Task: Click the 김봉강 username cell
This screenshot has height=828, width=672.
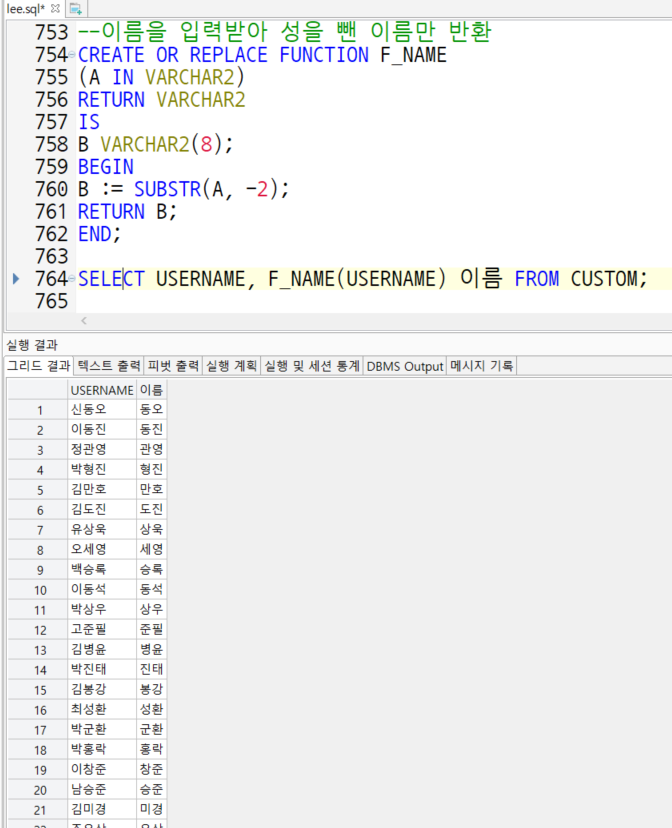Action: click(102, 690)
